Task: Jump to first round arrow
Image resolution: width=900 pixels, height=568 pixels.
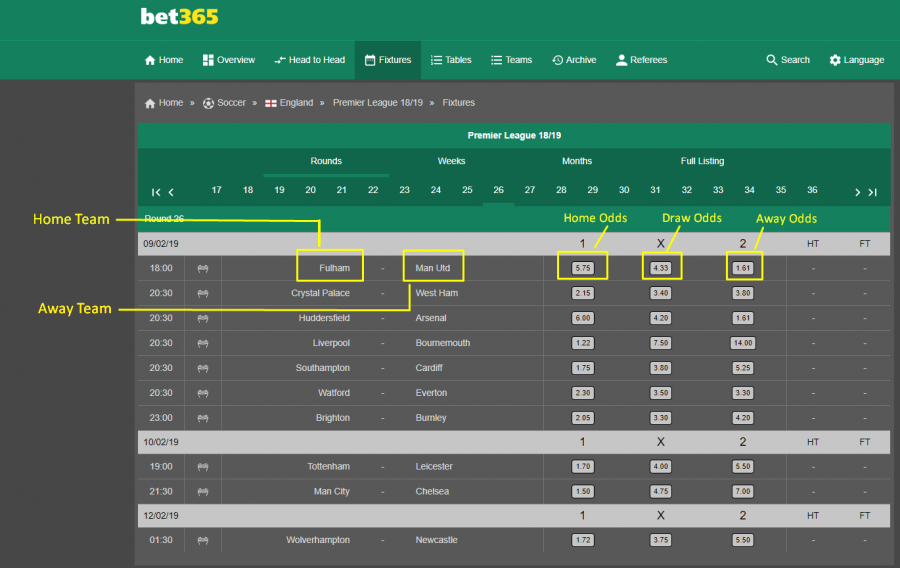Action: click(156, 192)
